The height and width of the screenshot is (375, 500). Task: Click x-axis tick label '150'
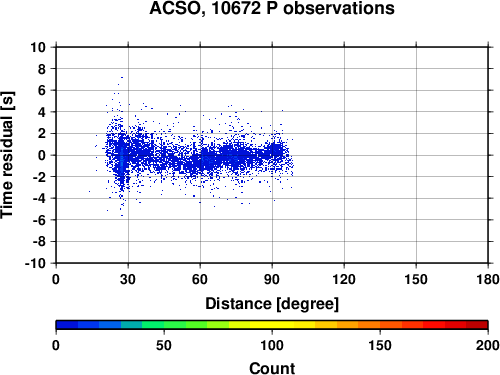pos(416,279)
